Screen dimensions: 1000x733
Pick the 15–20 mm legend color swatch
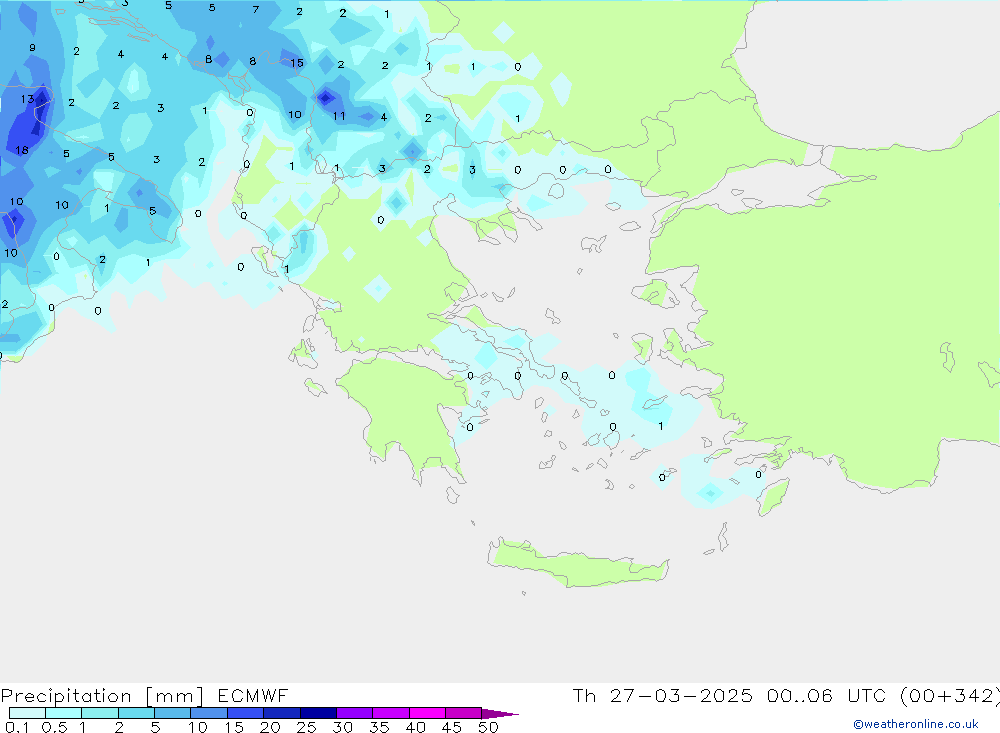[245, 713]
